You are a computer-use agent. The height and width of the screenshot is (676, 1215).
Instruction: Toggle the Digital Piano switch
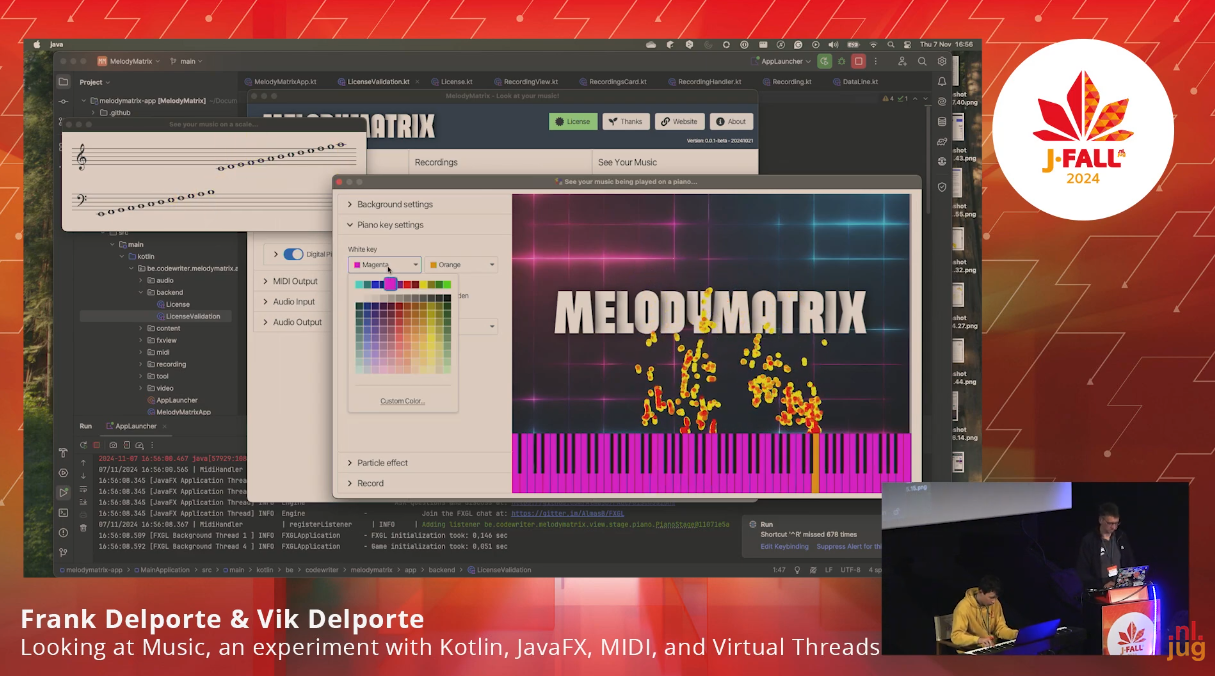[293, 254]
